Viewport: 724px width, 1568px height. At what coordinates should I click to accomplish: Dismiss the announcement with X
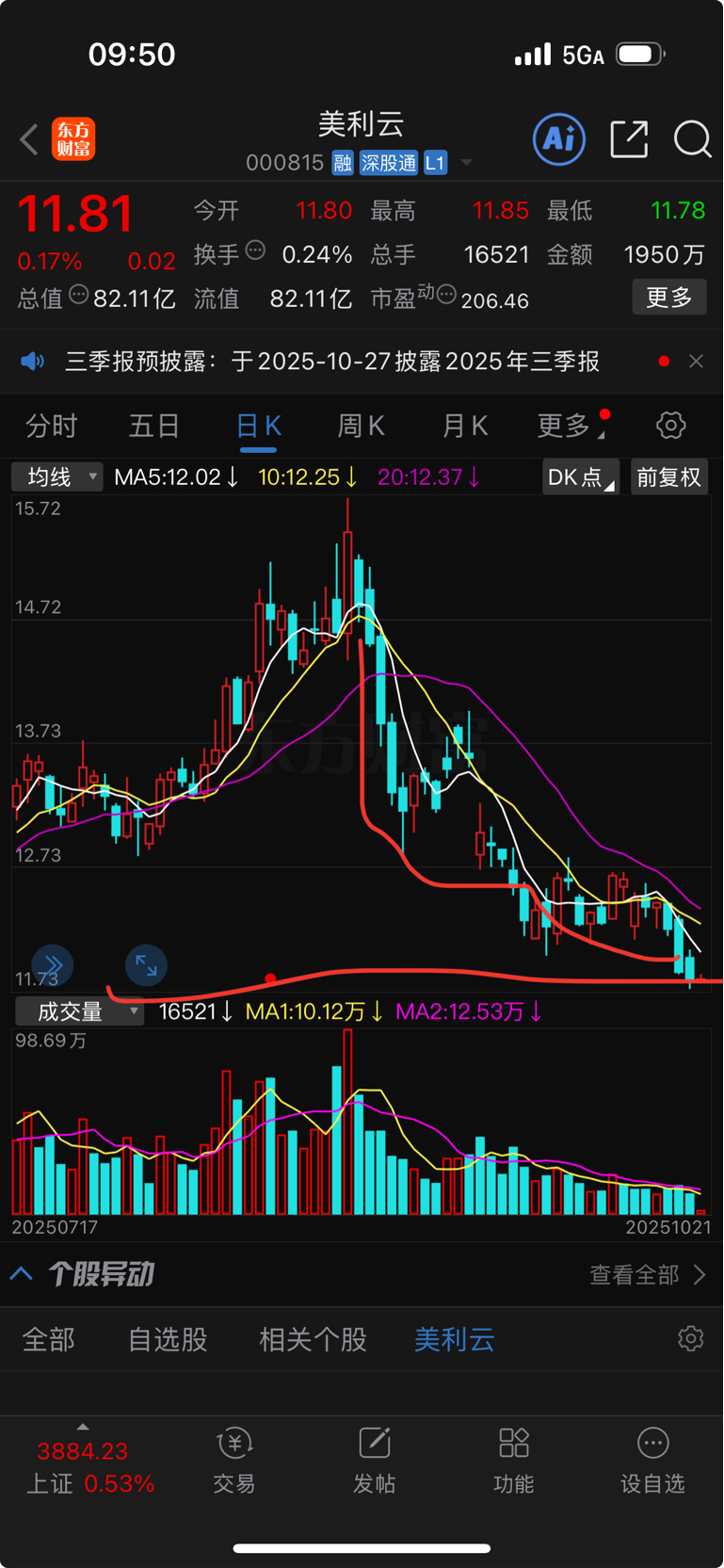click(696, 362)
